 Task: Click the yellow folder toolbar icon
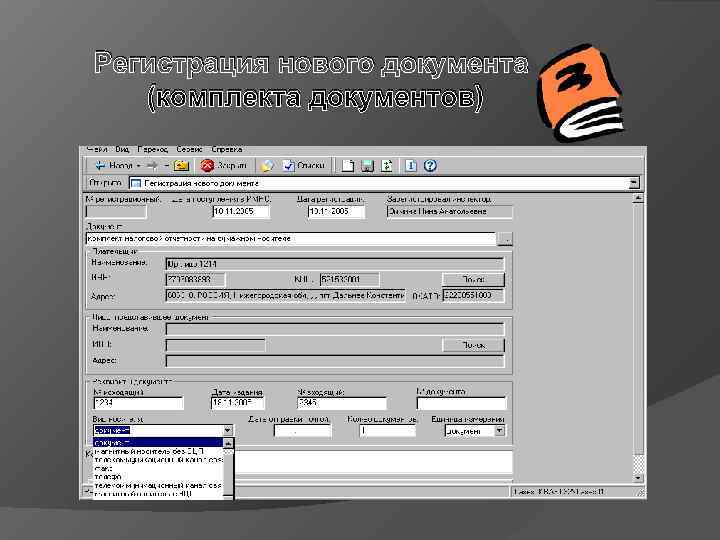pyautogui.click(x=181, y=166)
